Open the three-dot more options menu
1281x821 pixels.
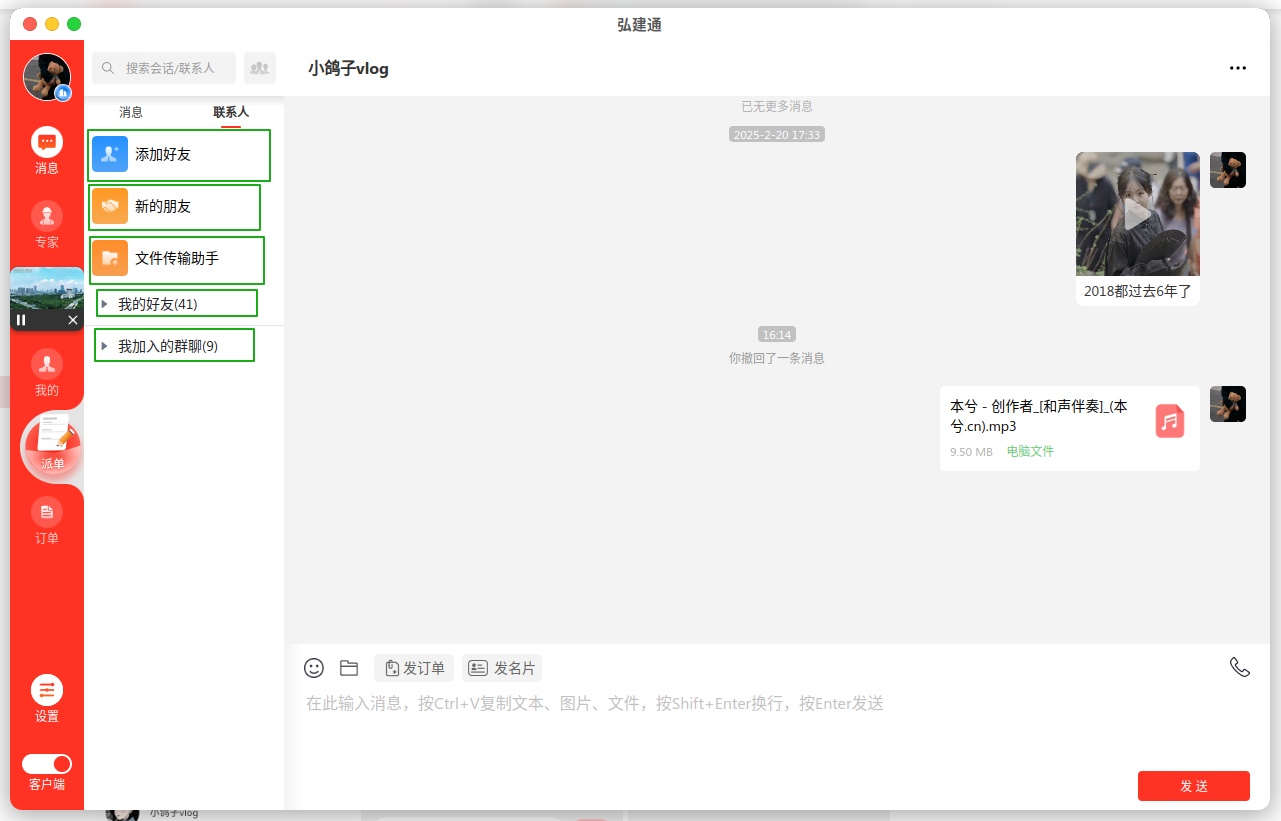(x=1238, y=68)
